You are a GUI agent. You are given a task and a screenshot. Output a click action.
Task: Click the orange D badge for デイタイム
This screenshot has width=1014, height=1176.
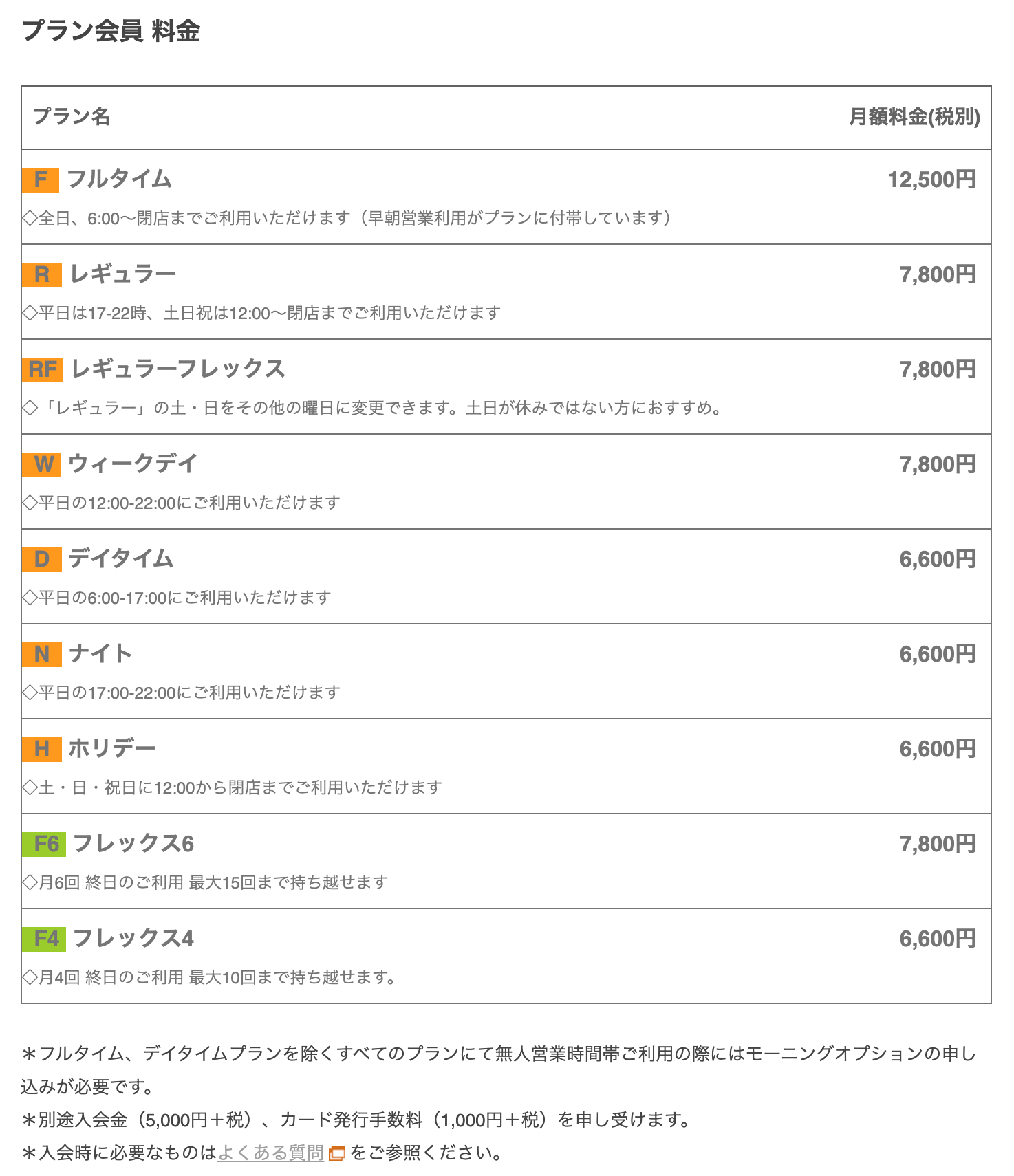click(x=42, y=559)
